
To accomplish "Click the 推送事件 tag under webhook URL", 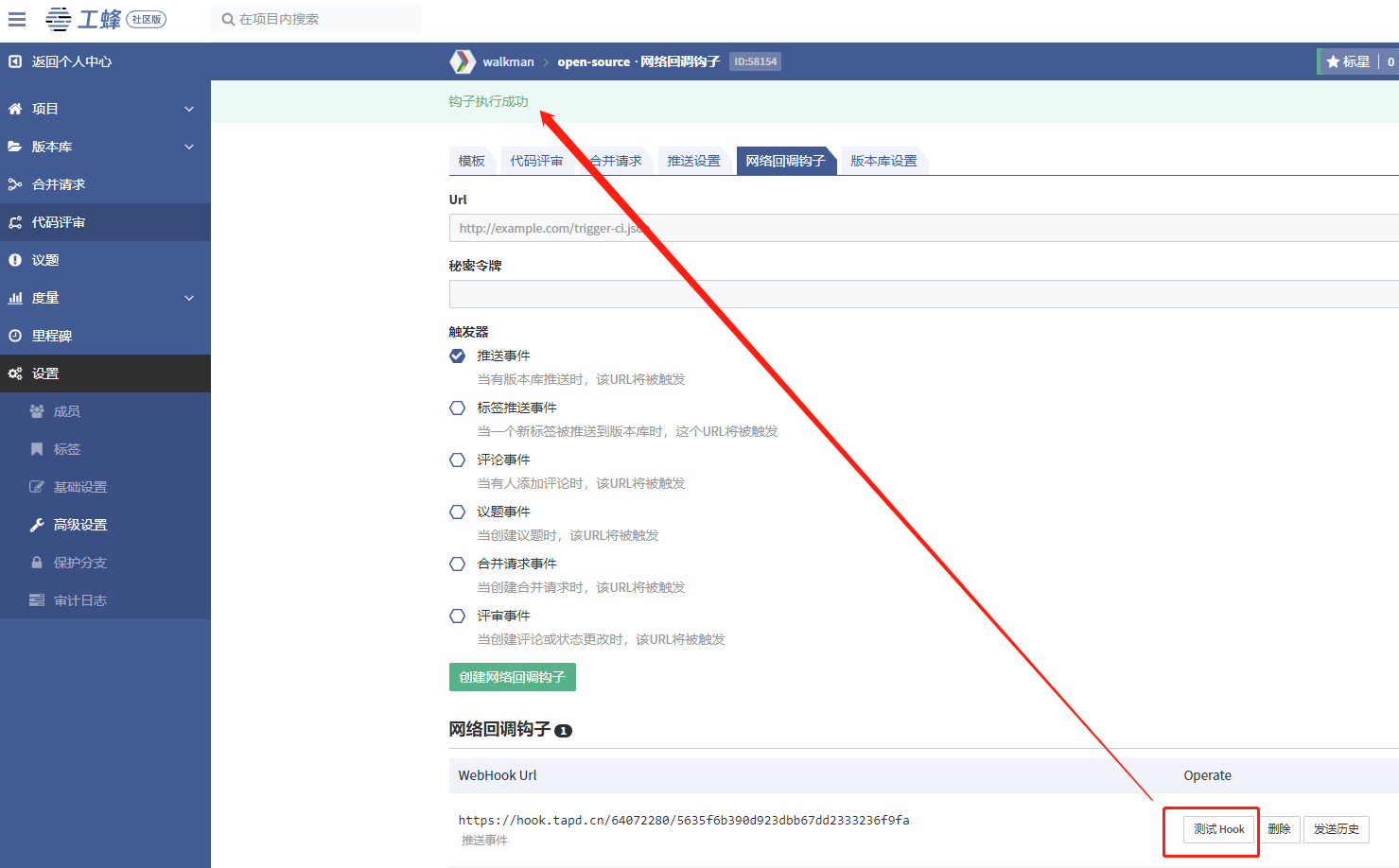I will tap(484, 840).
